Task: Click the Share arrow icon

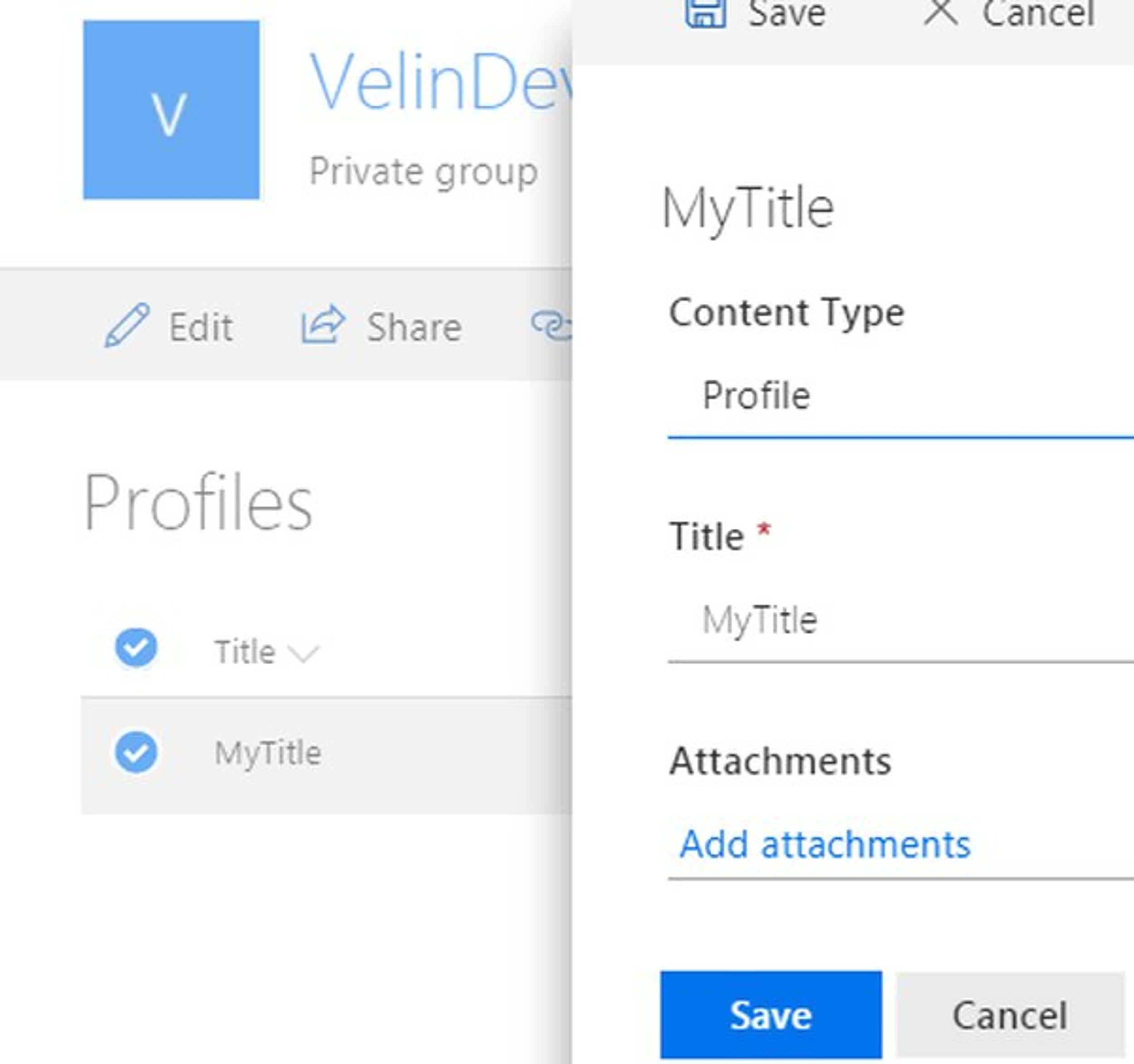Action: point(323,324)
